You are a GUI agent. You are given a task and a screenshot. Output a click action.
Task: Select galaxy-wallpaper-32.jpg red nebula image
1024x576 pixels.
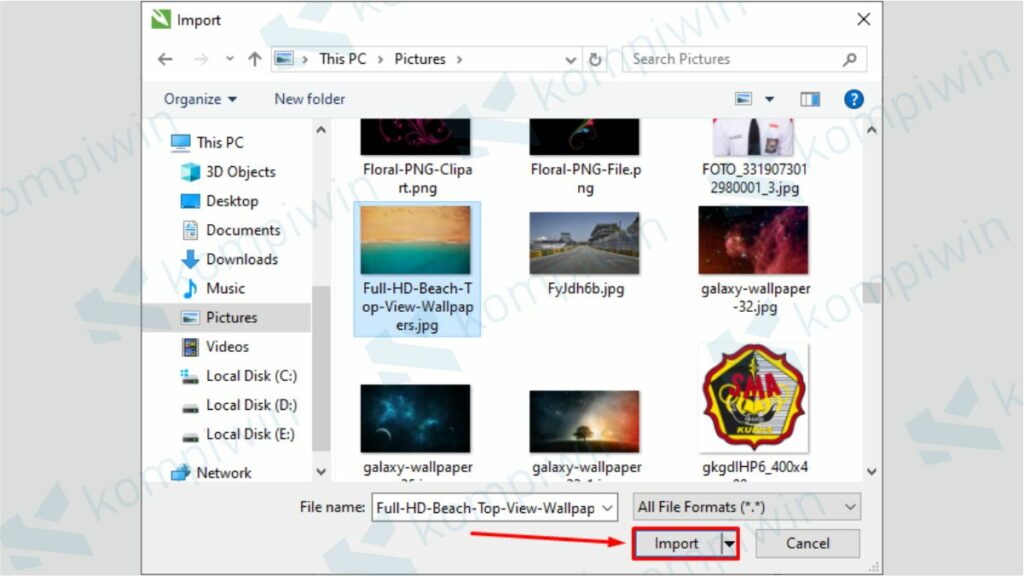tap(754, 240)
